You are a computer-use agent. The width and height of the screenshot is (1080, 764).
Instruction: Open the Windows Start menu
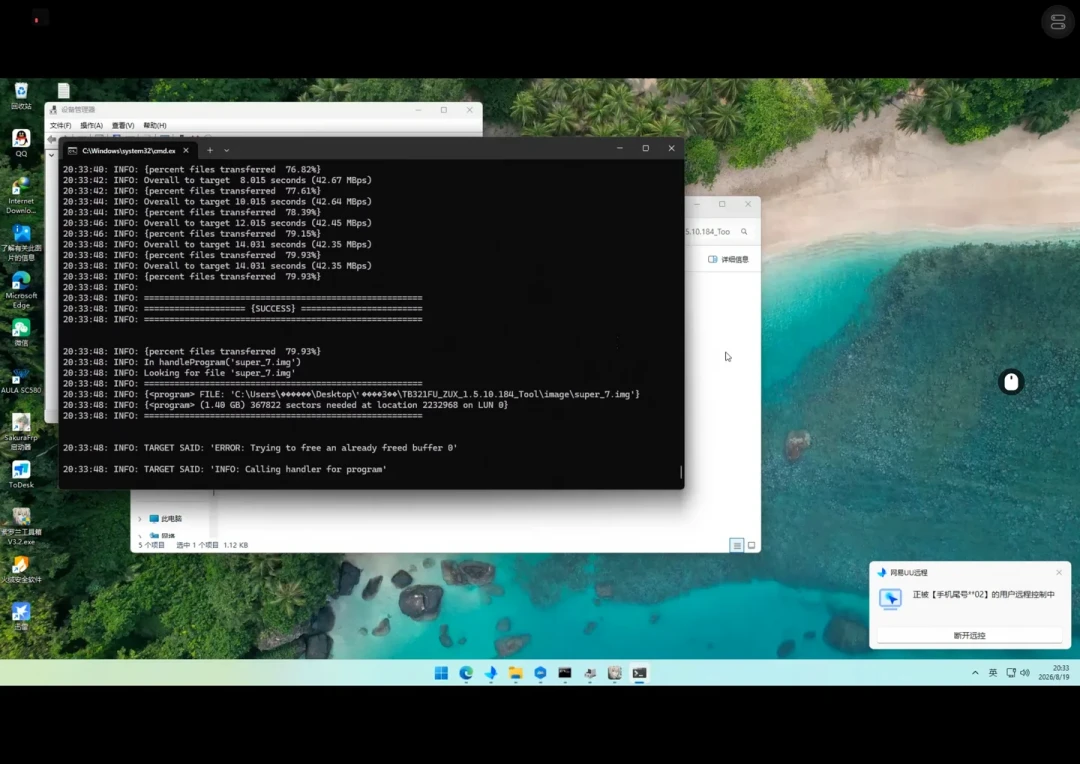tap(442, 673)
